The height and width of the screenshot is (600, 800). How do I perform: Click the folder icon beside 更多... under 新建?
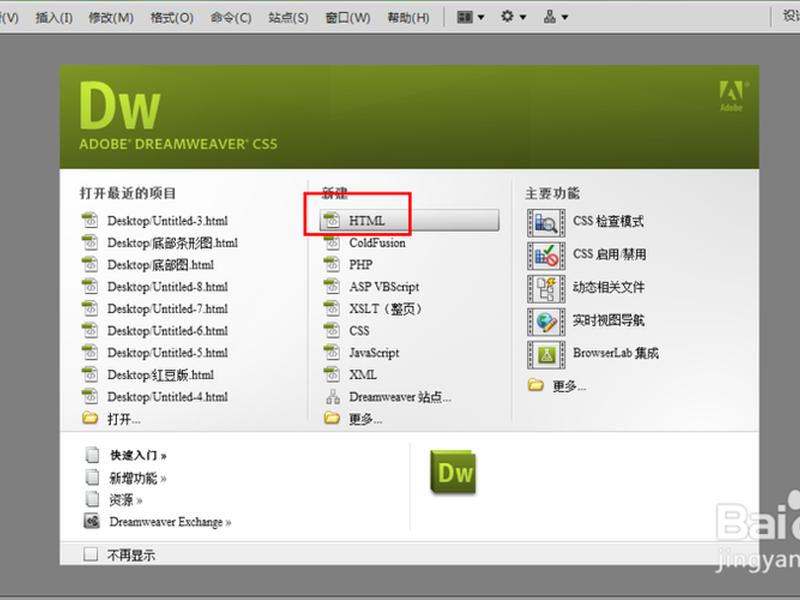pyautogui.click(x=332, y=418)
